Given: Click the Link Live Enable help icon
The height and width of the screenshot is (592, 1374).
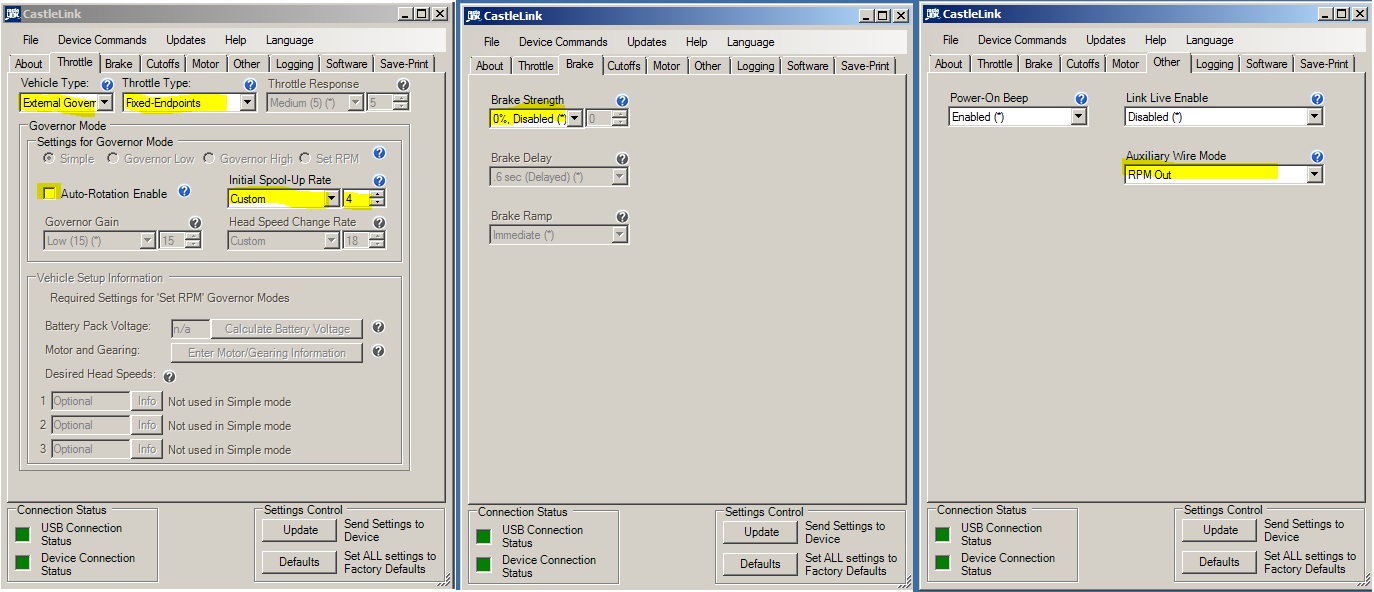Looking at the screenshot, I should click(1317, 99).
